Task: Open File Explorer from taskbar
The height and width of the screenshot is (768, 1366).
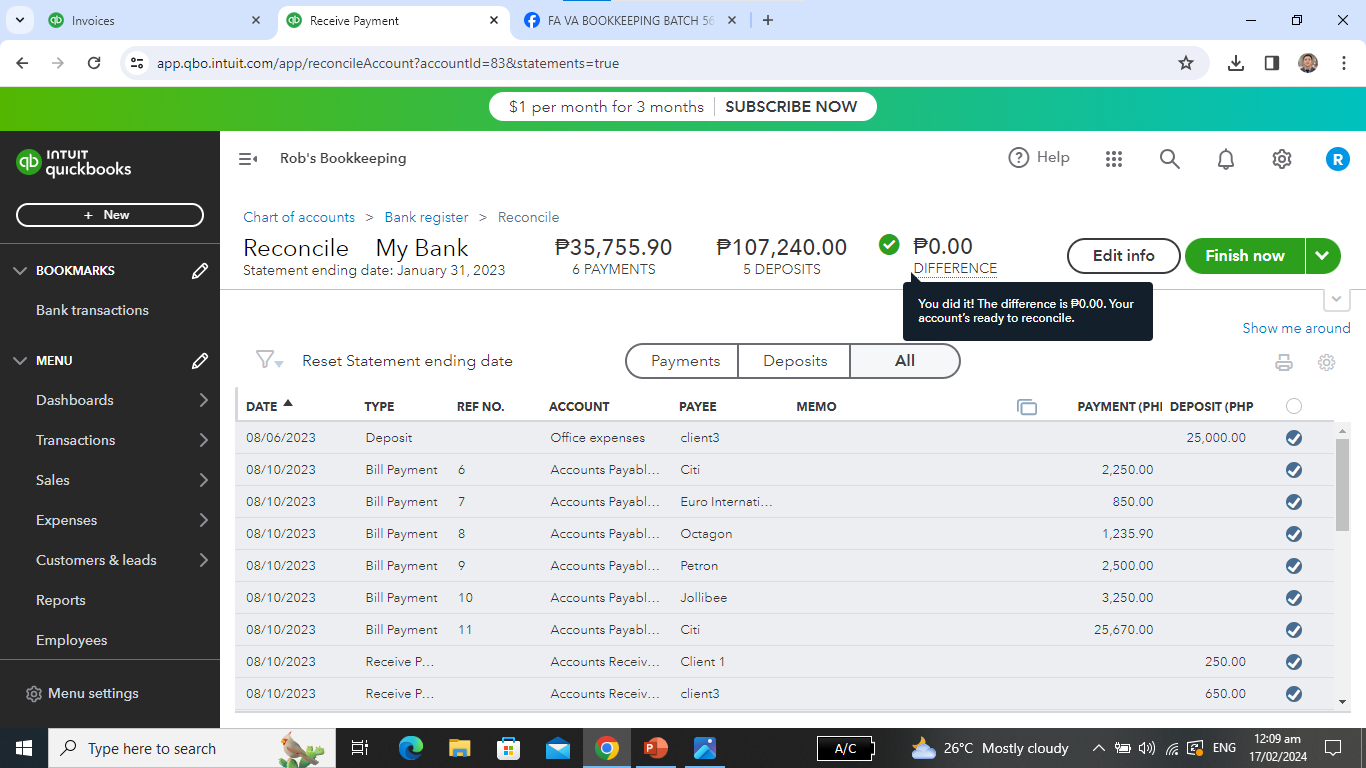Action: click(x=460, y=748)
